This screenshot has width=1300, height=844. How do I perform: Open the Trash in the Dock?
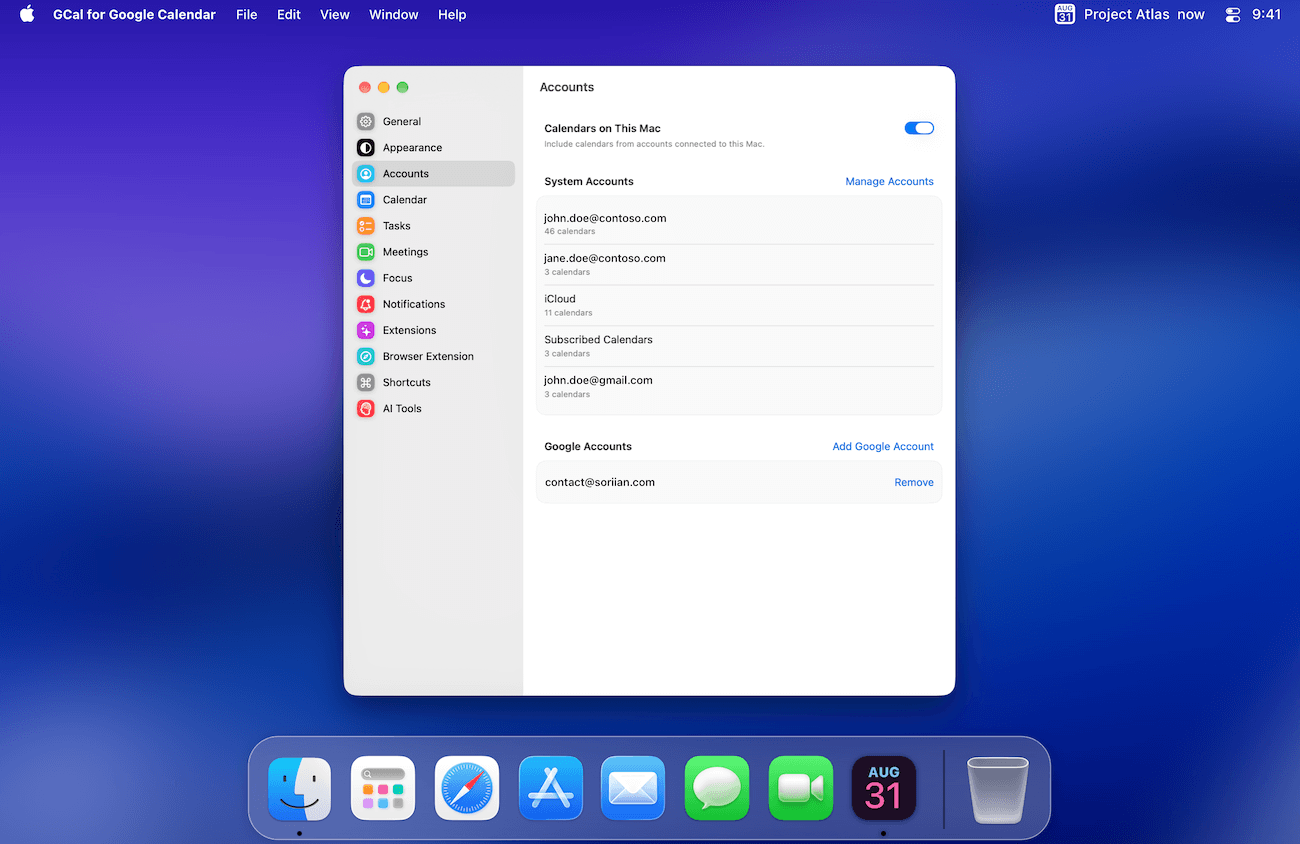coord(997,788)
